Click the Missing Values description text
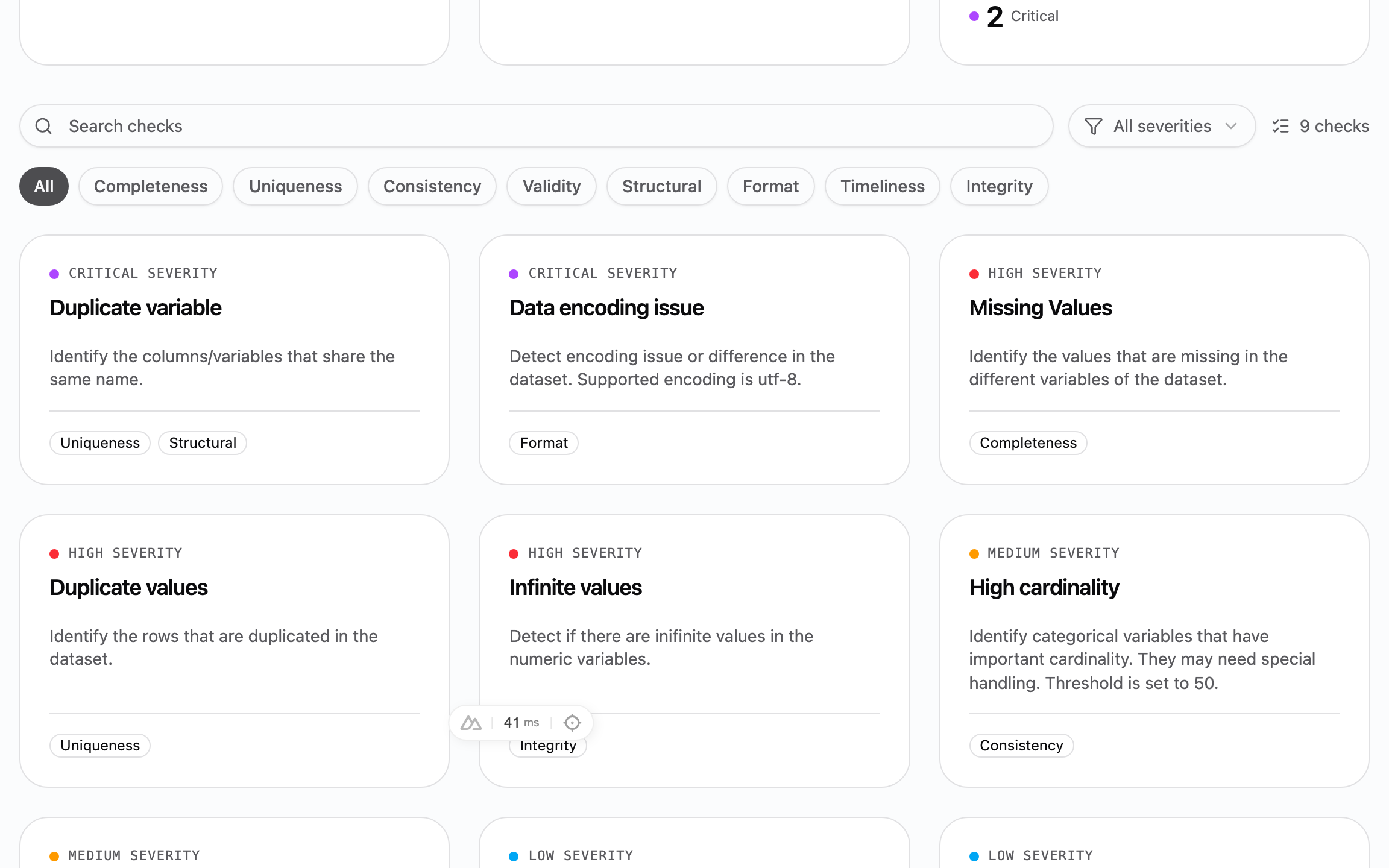 (x=1128, y=368)
